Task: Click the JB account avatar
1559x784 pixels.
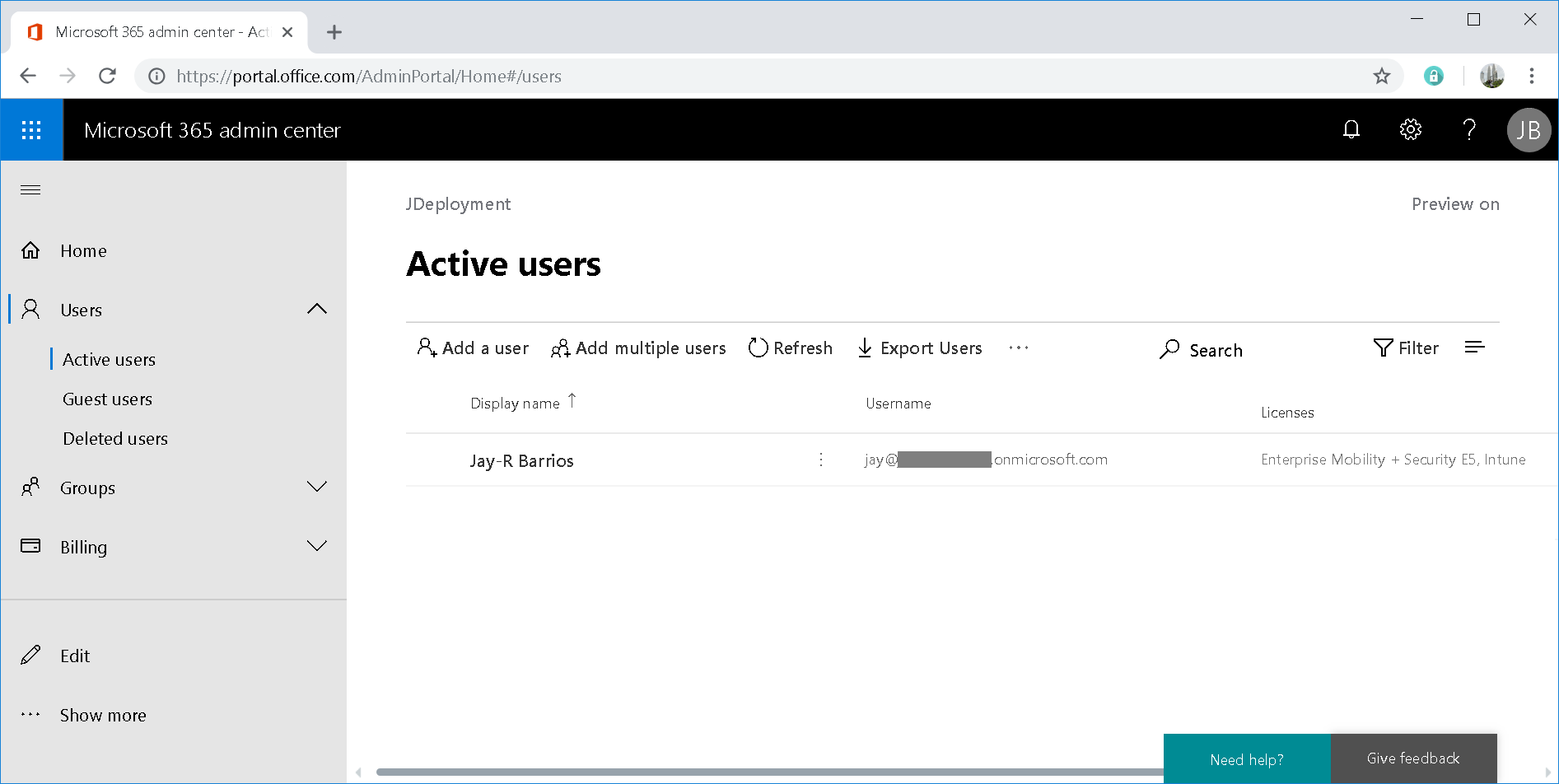Action: [x=1529, y=129]
